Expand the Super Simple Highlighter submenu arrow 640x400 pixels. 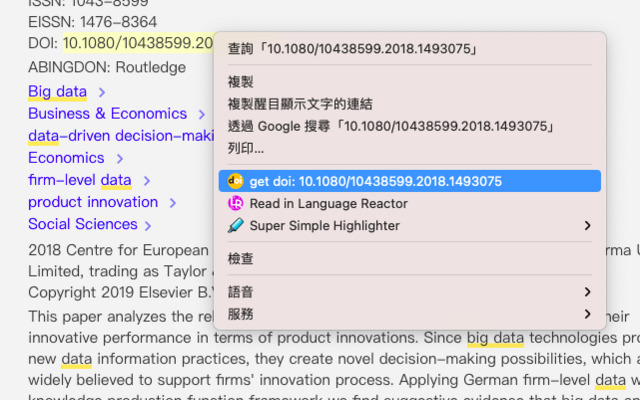tap(587, 226)
